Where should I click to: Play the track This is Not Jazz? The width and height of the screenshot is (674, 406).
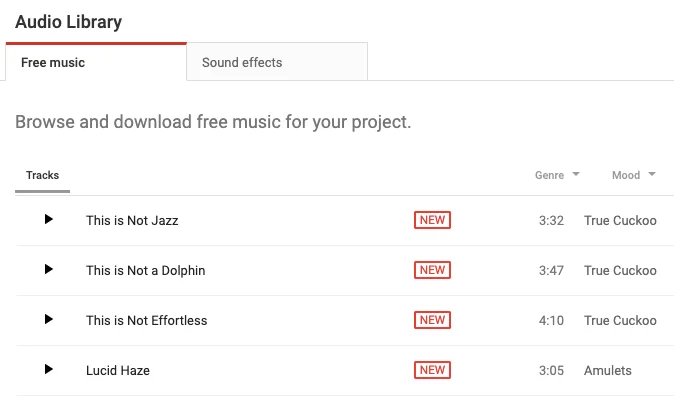click(x=48, y=219)
